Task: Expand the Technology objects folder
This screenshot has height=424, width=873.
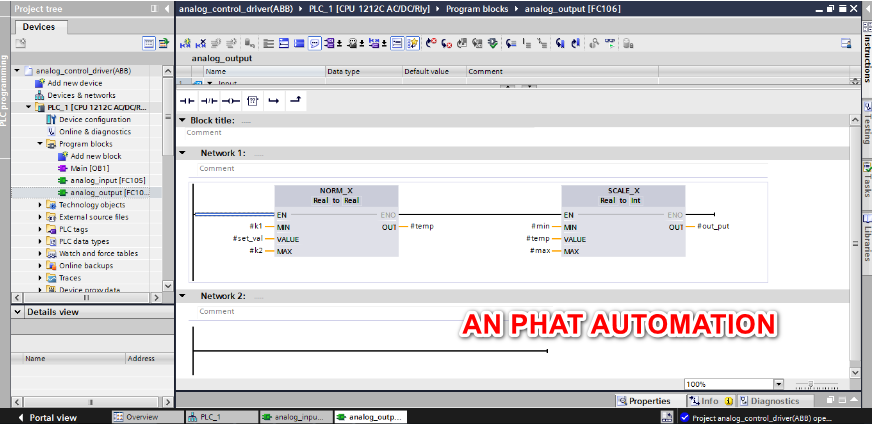Action: 40,205
